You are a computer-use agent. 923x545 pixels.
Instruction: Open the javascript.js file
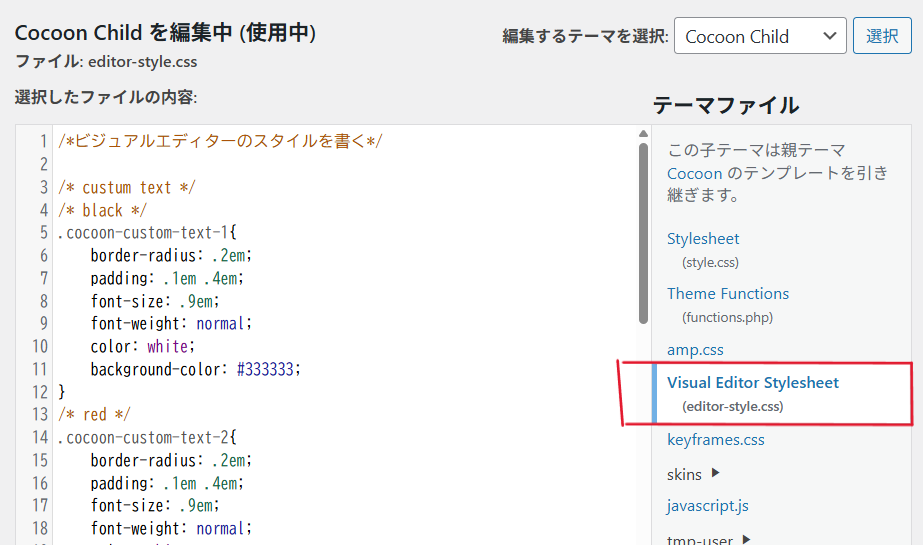point(707,506)
